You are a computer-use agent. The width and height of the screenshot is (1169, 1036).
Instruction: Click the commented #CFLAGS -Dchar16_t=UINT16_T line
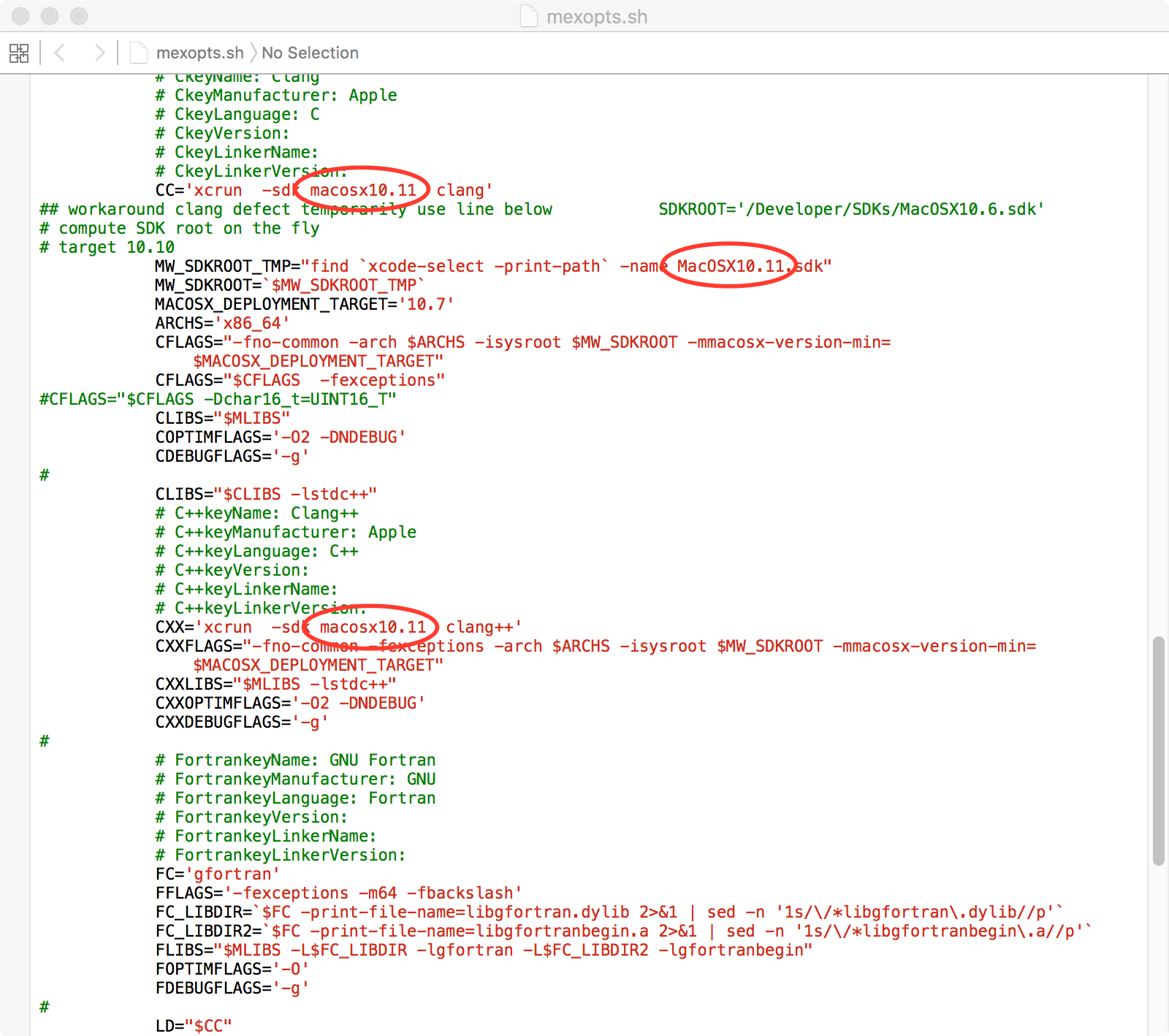(x=218, y=399)
